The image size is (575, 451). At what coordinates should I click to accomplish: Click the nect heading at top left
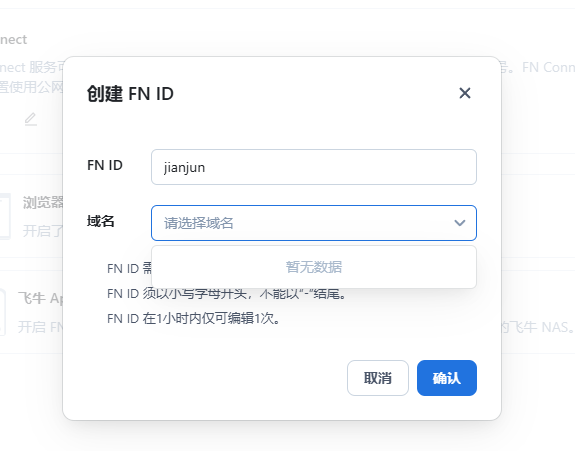pos(14,40)
